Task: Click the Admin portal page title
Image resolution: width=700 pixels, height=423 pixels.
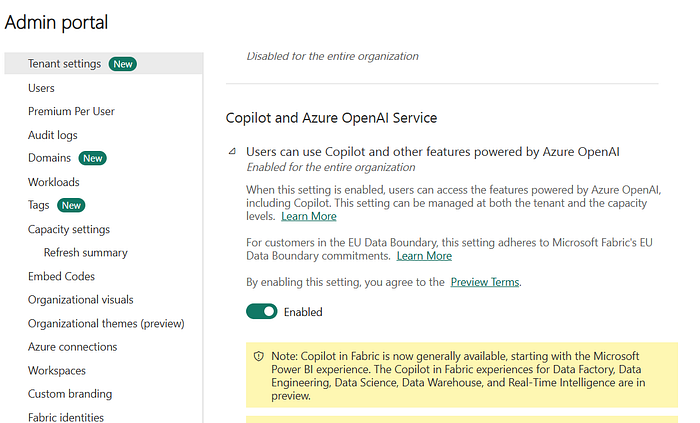Action: point(56,22)
